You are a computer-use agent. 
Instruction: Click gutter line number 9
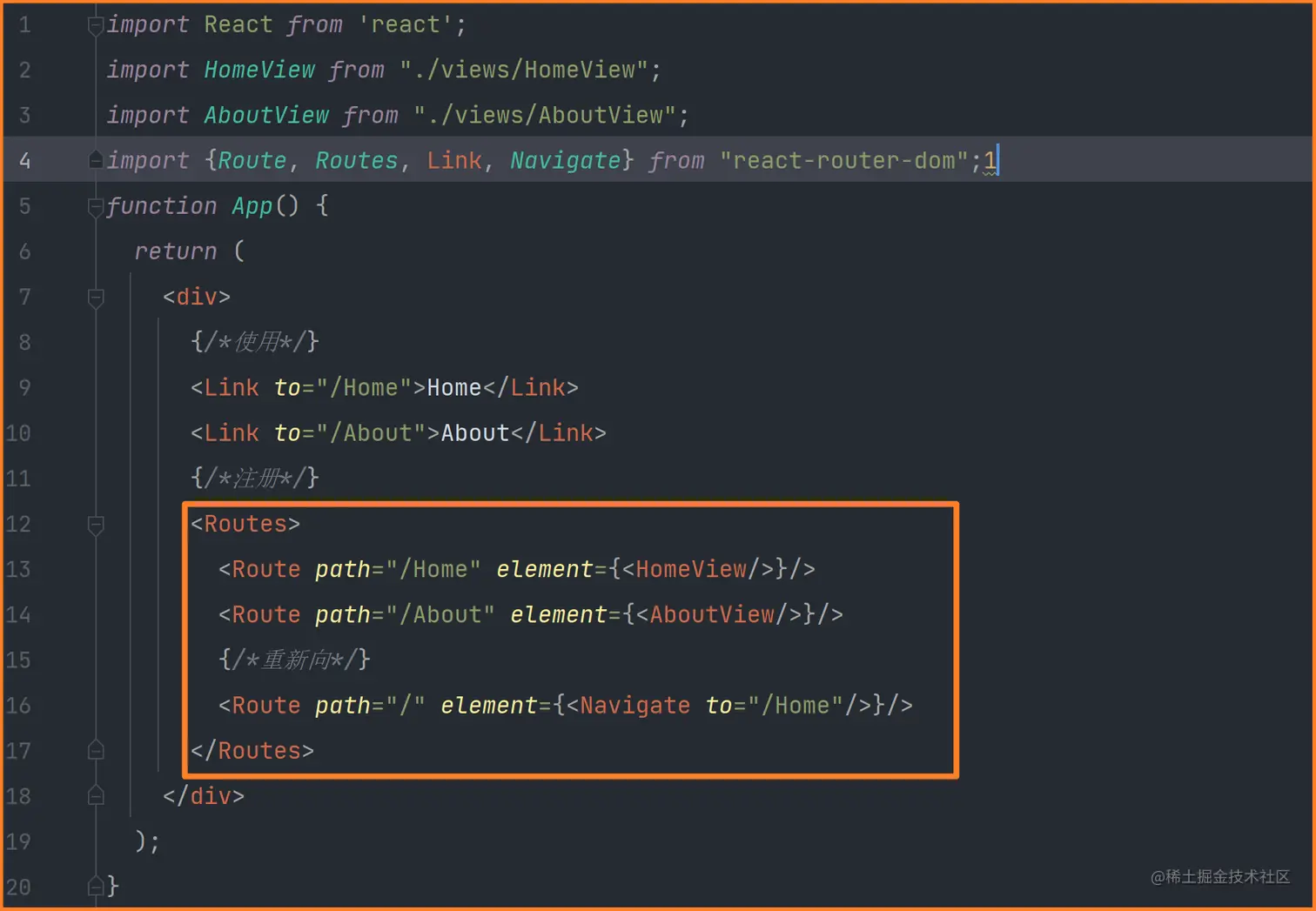(24, 387)
